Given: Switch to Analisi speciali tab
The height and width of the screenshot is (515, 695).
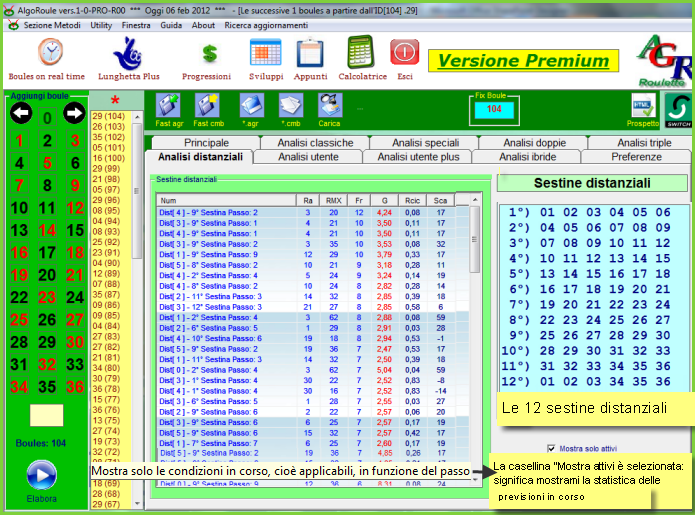Looking at the screenshot, I should pyautogui.click(x=425, y=143).
